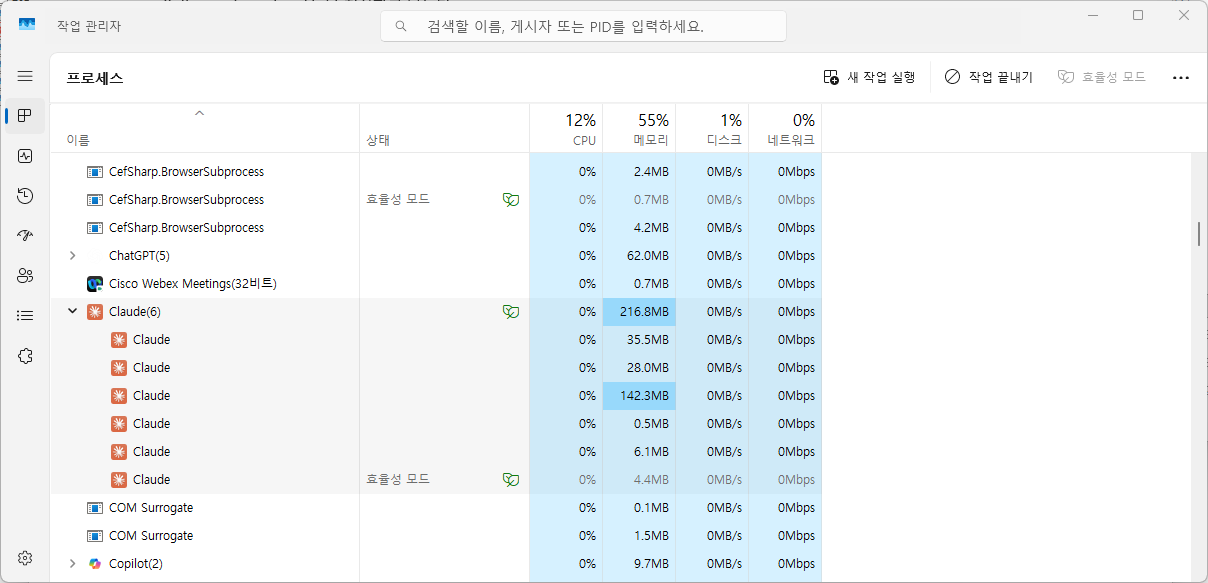Click the leaf icon on the 4.4MB Claude row
The image size is (1208, 583).
(x=511, y=480)
